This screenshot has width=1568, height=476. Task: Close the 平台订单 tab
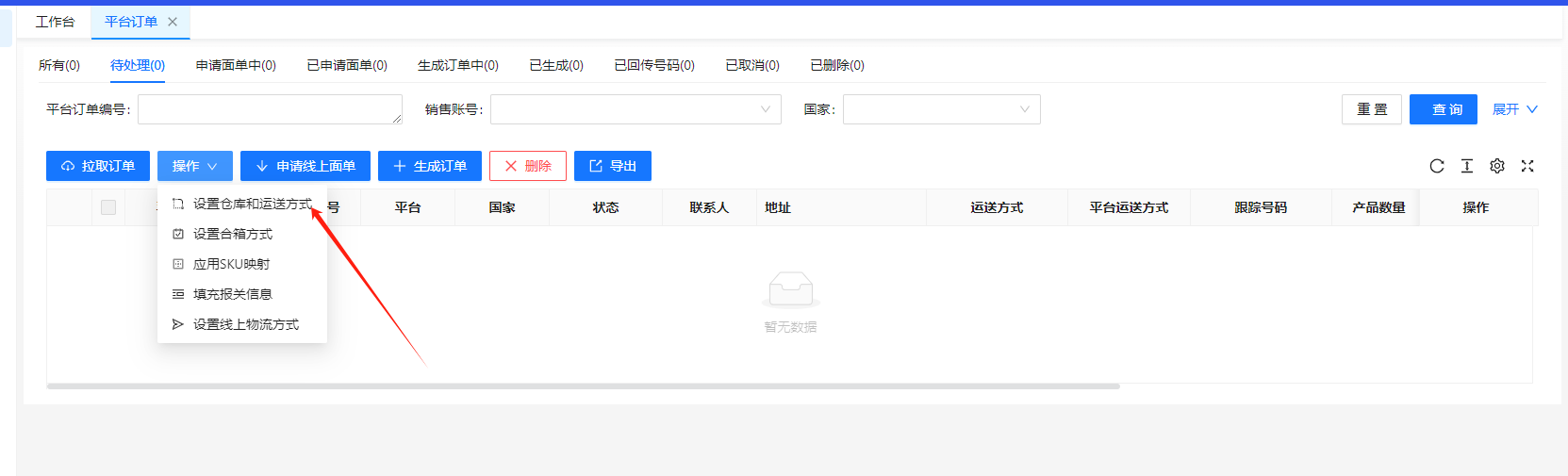point(173,22)
